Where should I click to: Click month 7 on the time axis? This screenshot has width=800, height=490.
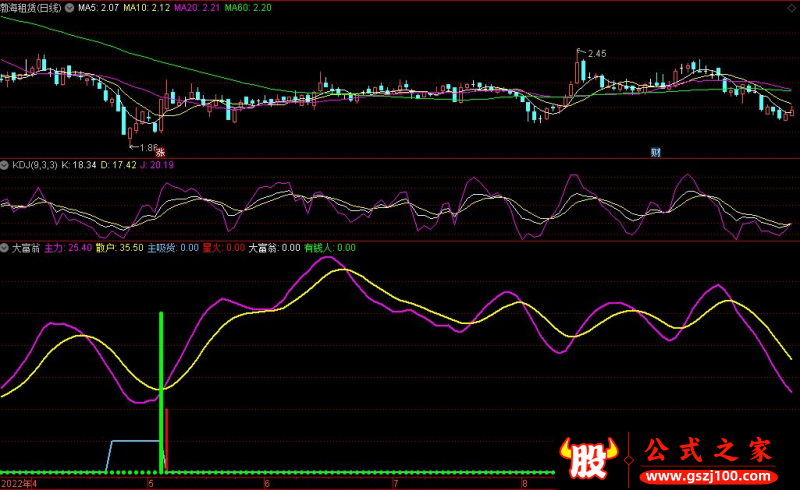[382, 483]
